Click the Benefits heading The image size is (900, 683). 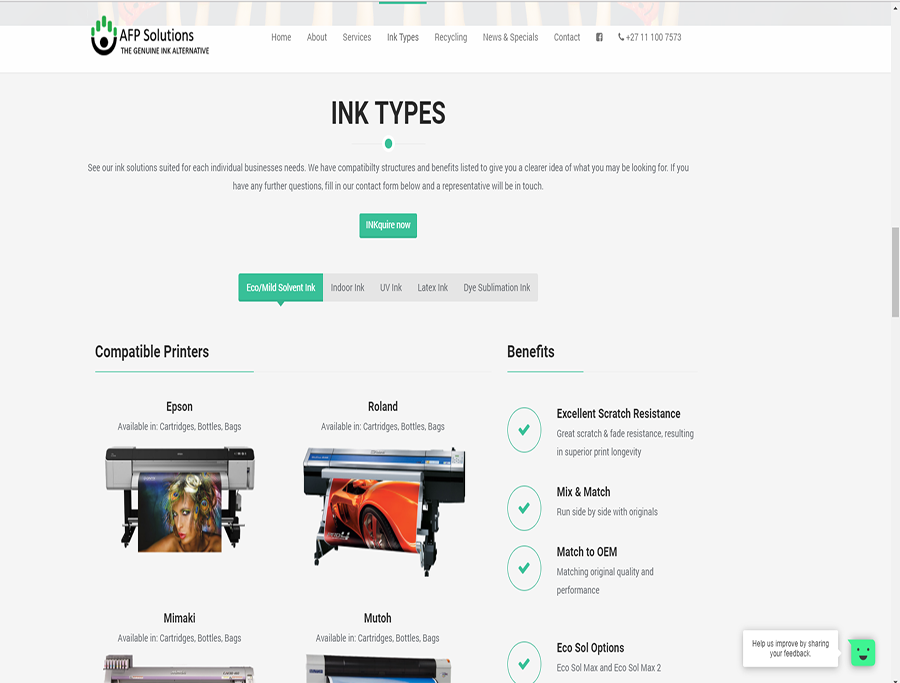[531, 352]
